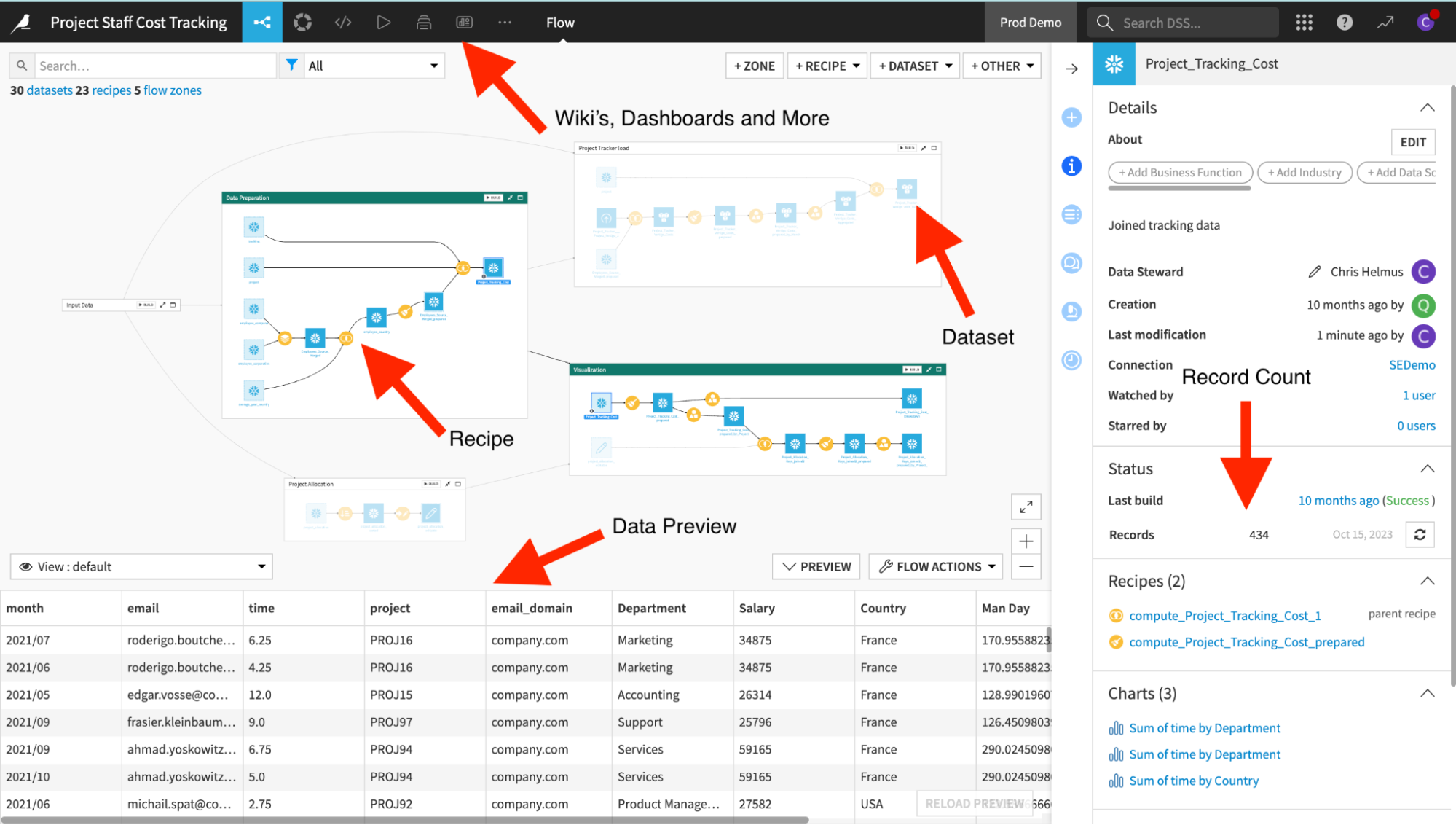Click the EDIT button in About section

tap(1412, 141)
